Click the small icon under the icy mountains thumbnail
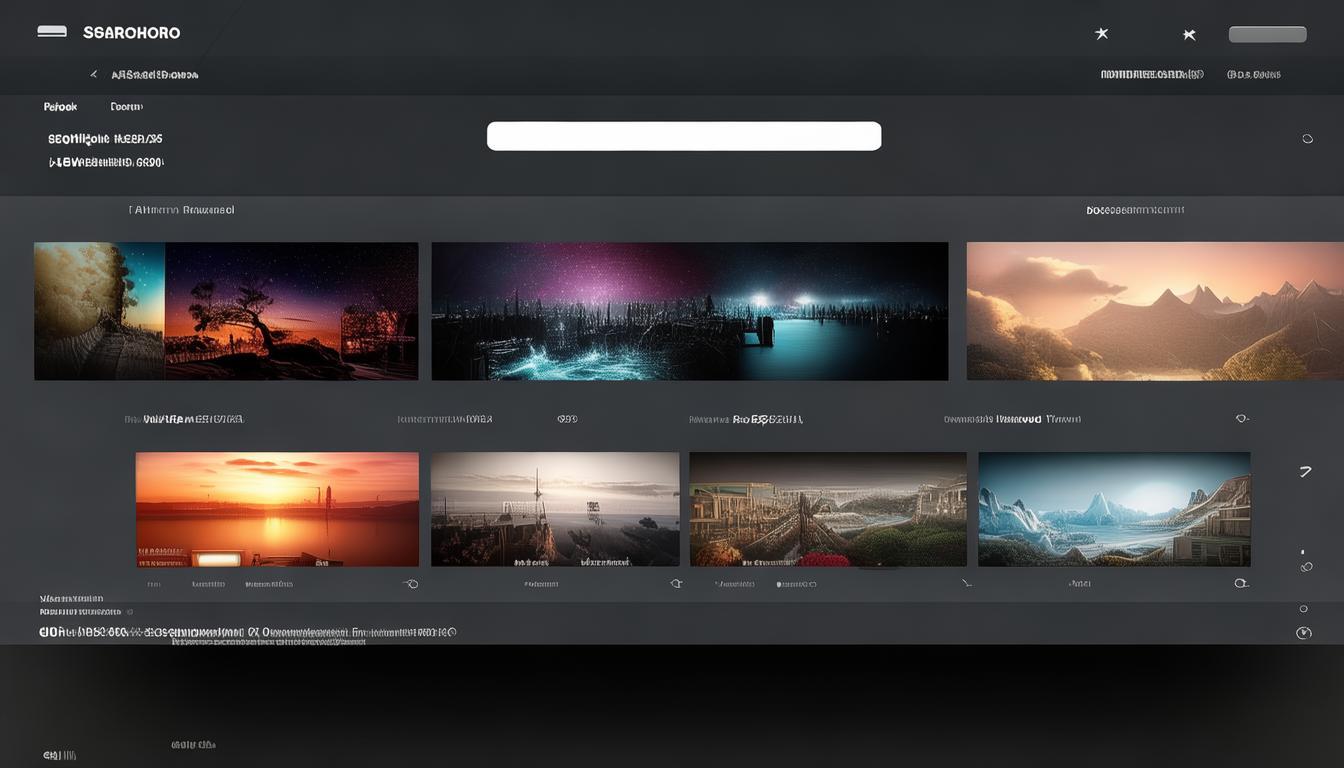 click(x=1240, y=583)
